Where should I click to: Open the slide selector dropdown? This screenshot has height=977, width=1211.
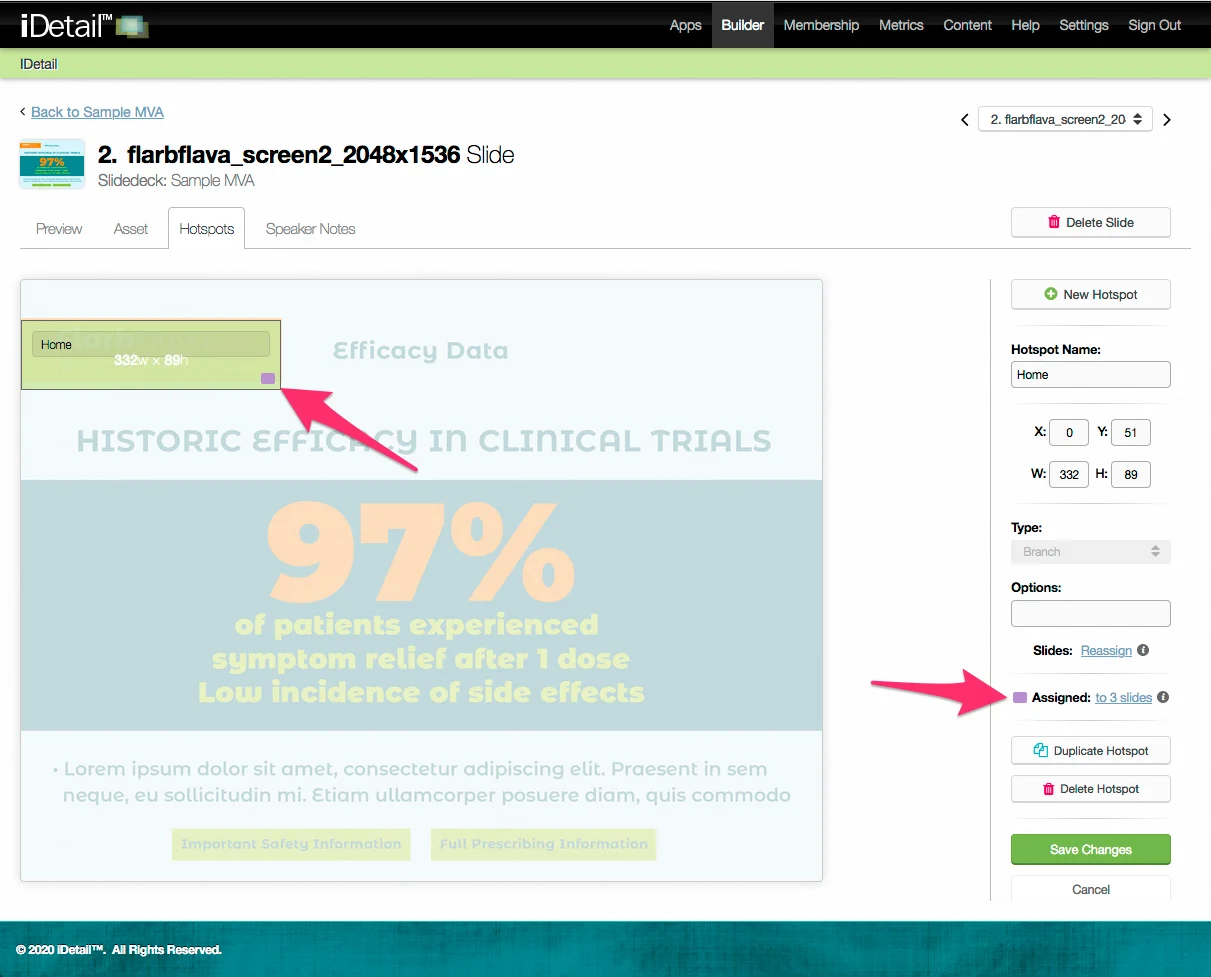(x=1065, y=119)
